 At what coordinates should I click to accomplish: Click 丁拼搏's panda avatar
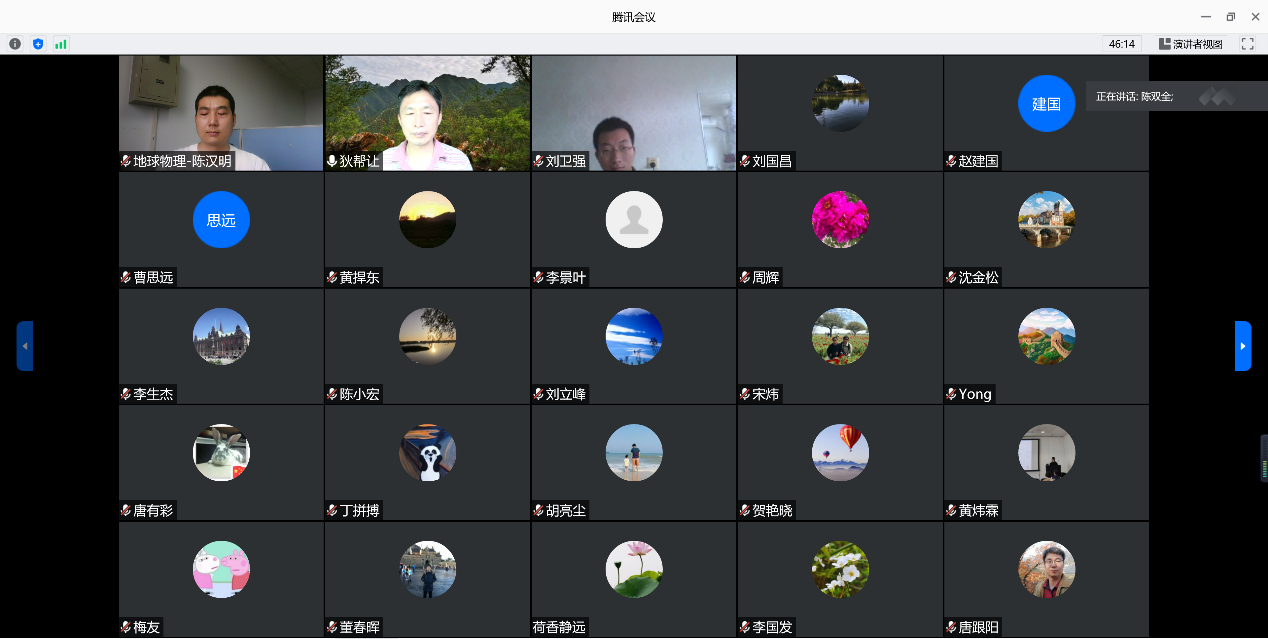[428, 453]
